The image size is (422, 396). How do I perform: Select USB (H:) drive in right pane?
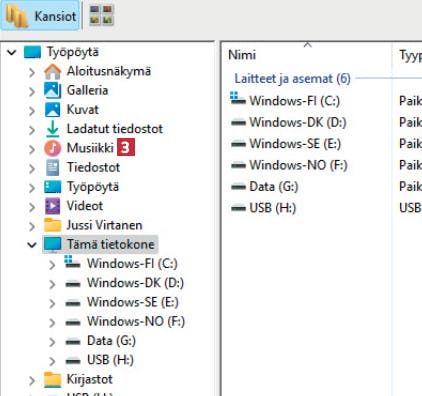pos(264,208)
